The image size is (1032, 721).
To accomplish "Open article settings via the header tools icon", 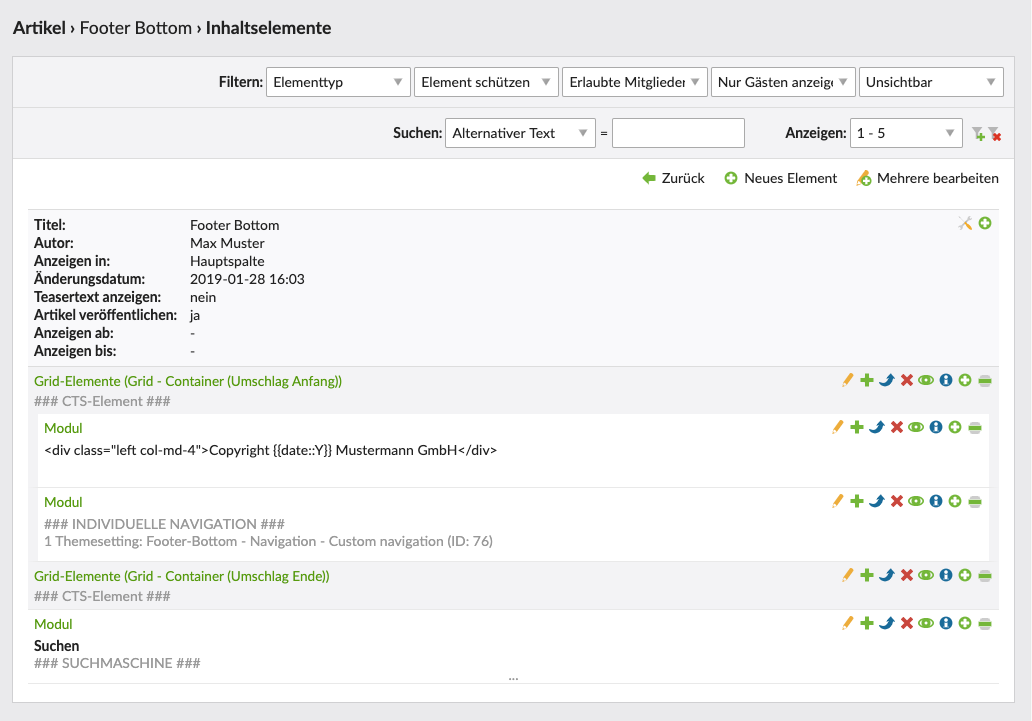I will coord(965,224).
